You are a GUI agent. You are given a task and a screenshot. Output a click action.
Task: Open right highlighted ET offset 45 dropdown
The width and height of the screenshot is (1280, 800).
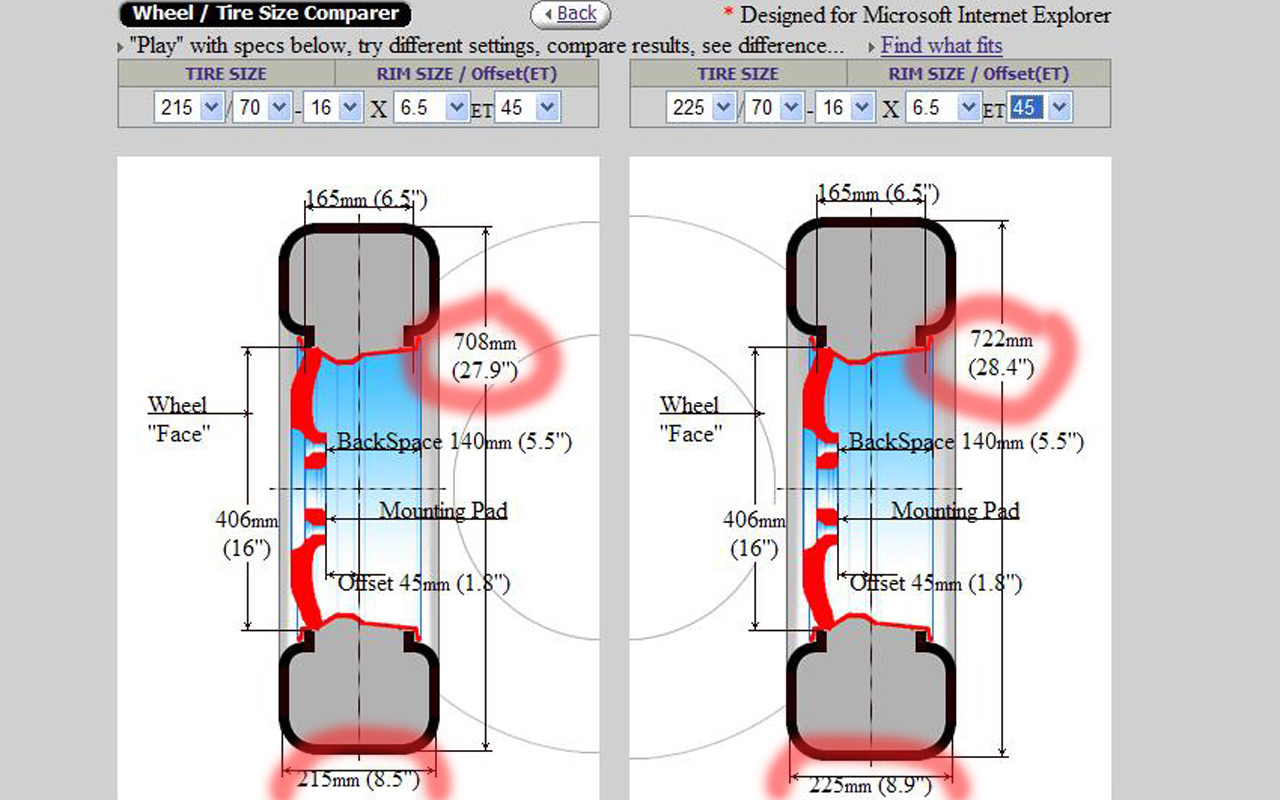coord(1040,108)
